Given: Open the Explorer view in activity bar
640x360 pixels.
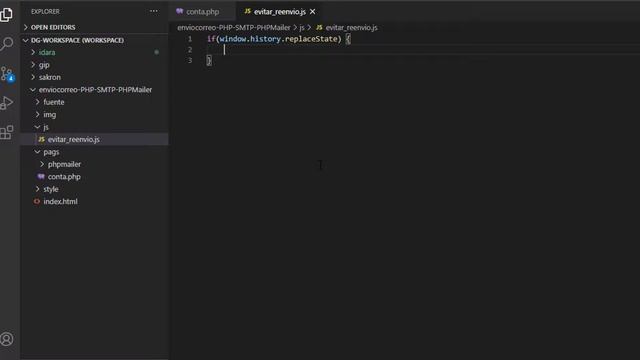Looking at the screenshot, I should (x=7, y=14).
